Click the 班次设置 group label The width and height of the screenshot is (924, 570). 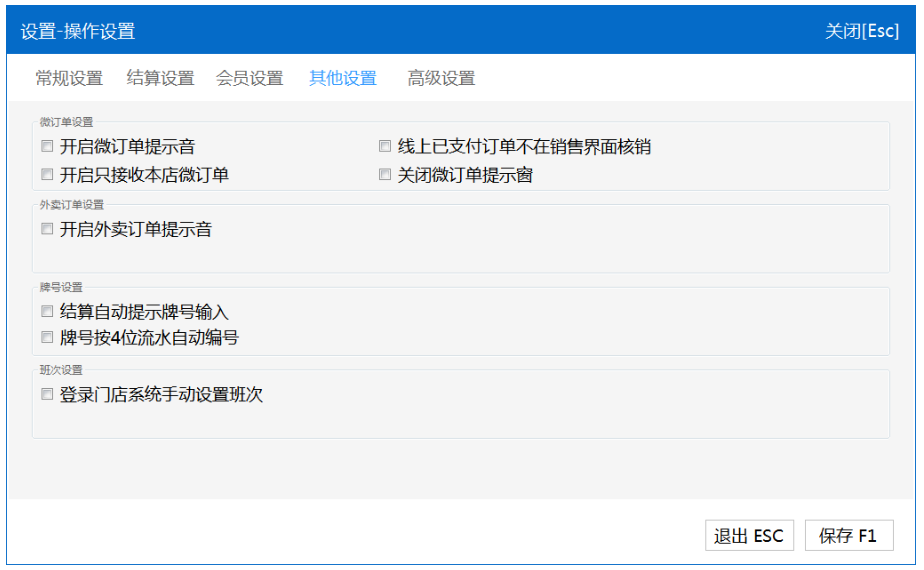coord(61,370)
